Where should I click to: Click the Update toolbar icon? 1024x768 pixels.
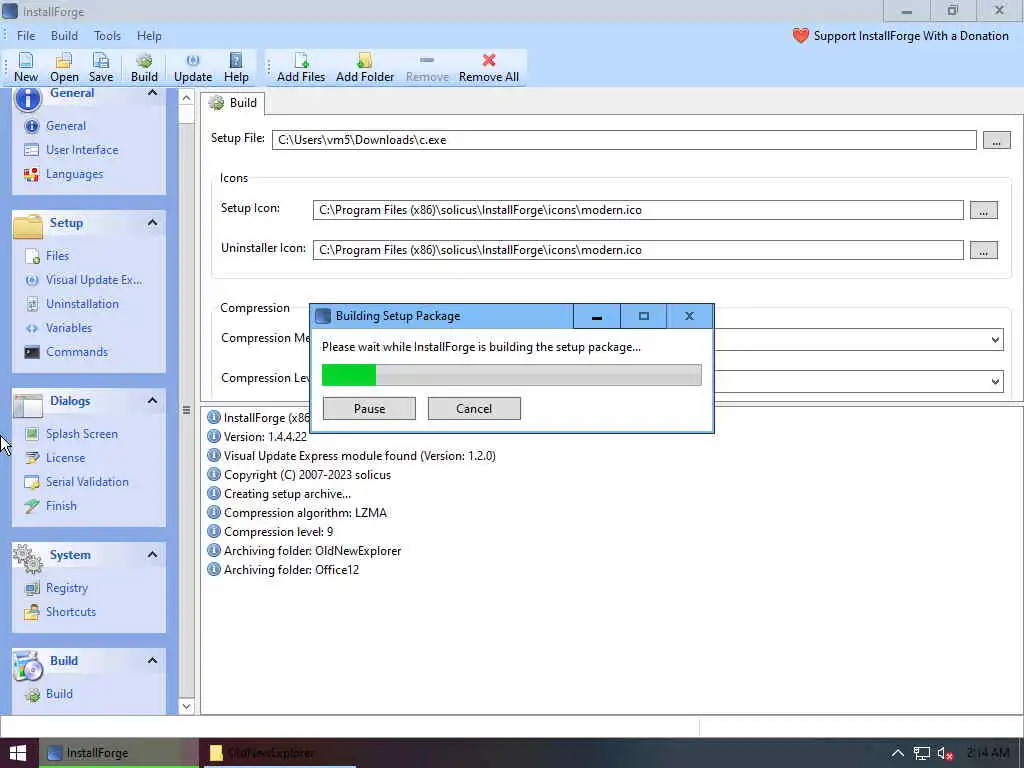193,67
